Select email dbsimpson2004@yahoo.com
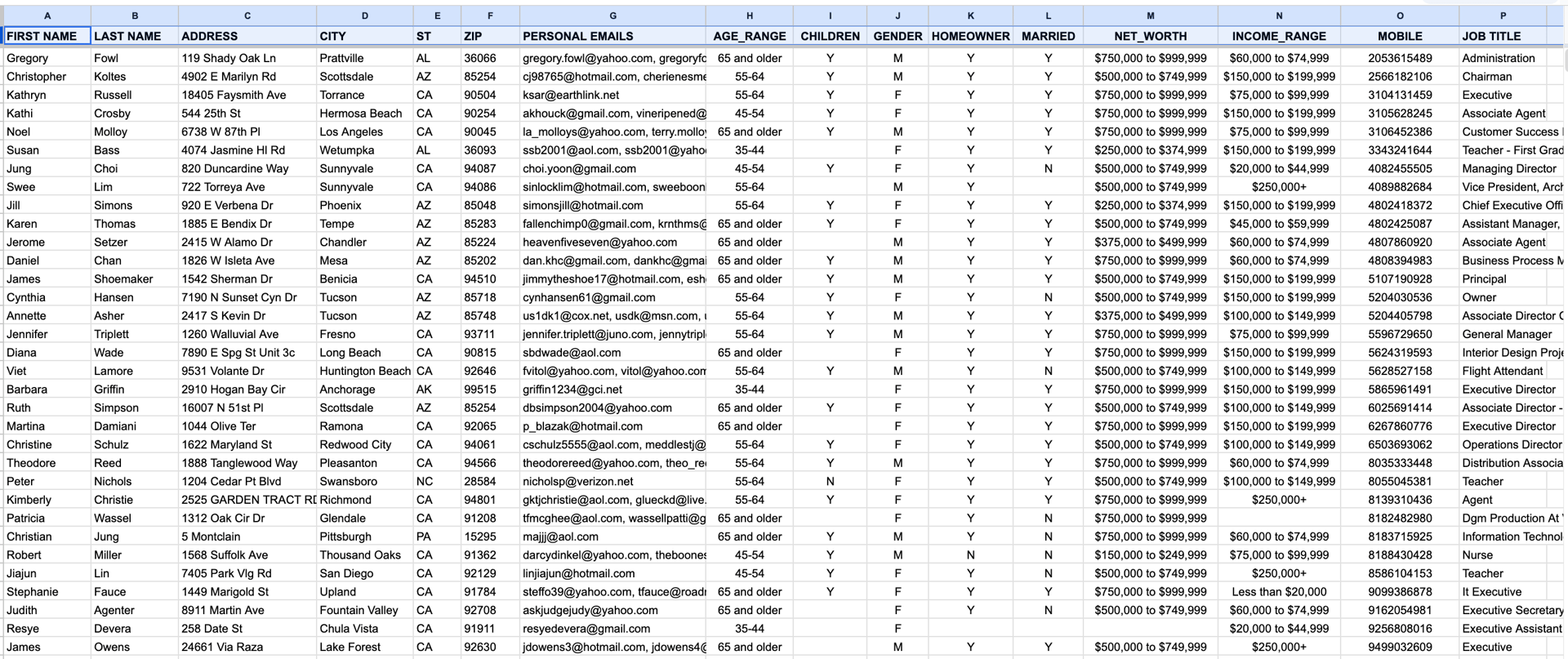 [612, 407]
